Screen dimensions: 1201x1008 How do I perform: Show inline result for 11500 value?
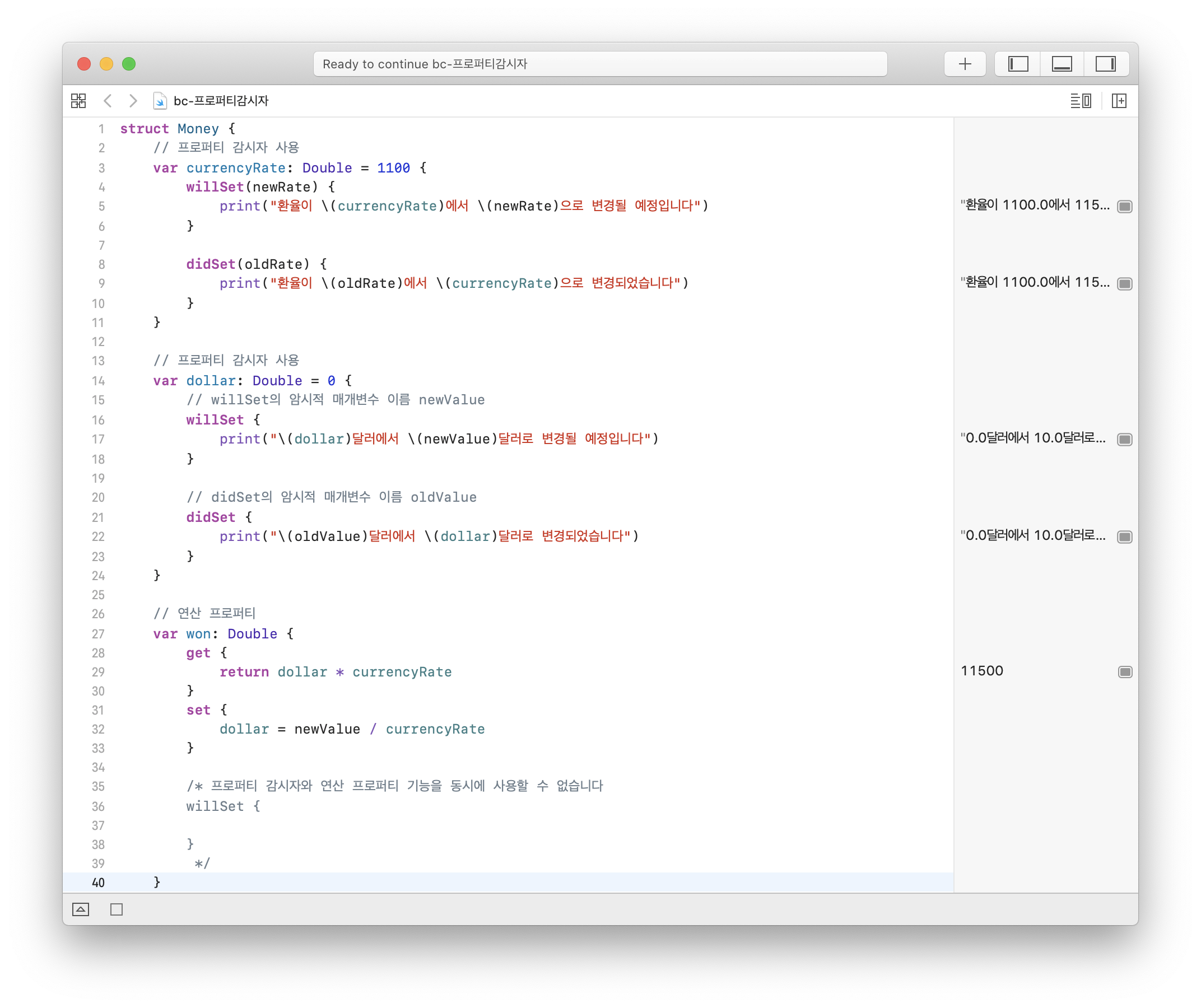pos(1124,671)
